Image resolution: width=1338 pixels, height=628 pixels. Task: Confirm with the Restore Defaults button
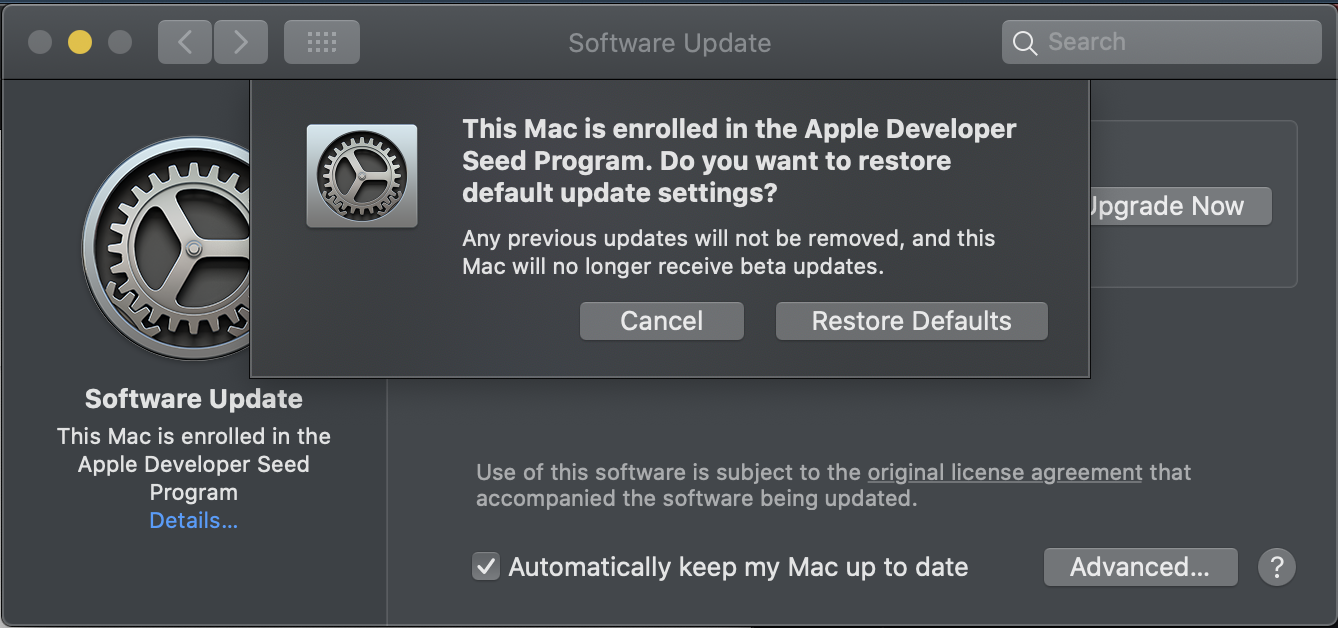coord(911,321)
